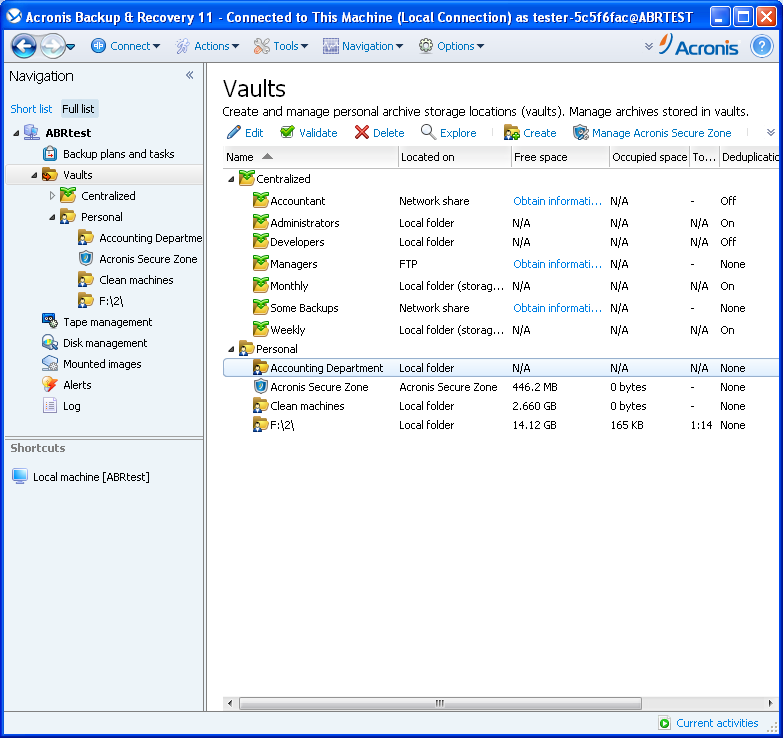The height and width of the screenshot is (738, 783).
Task: Switch to the Short list tab
Action: (31, 108)
